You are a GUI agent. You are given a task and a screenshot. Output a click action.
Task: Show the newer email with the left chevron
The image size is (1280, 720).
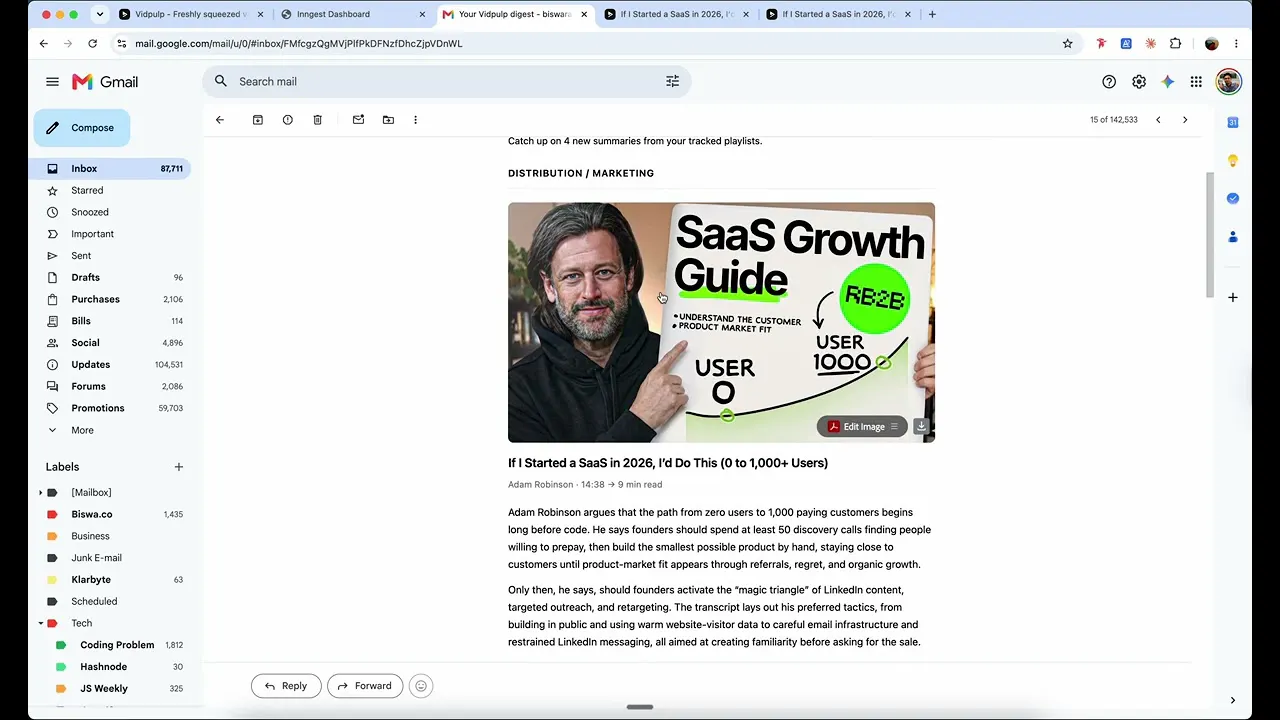(1158, 120)
